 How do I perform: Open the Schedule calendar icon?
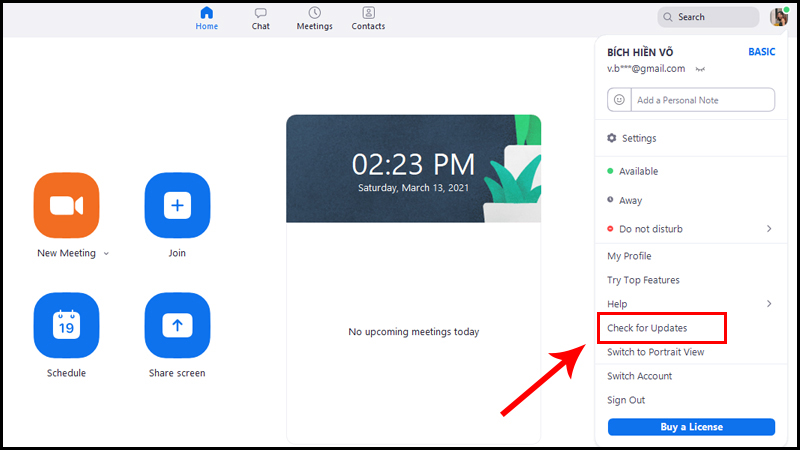(66, 325)
